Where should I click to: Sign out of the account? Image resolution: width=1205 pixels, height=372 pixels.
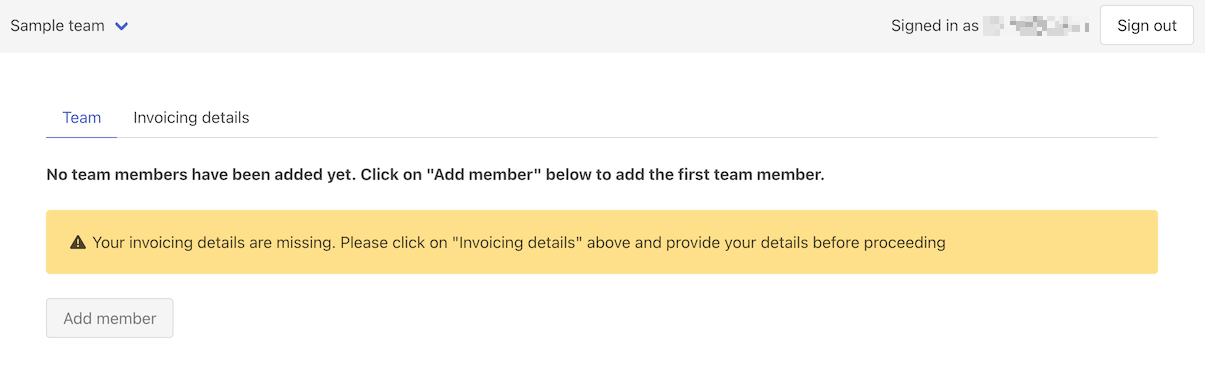[1147, 26]
